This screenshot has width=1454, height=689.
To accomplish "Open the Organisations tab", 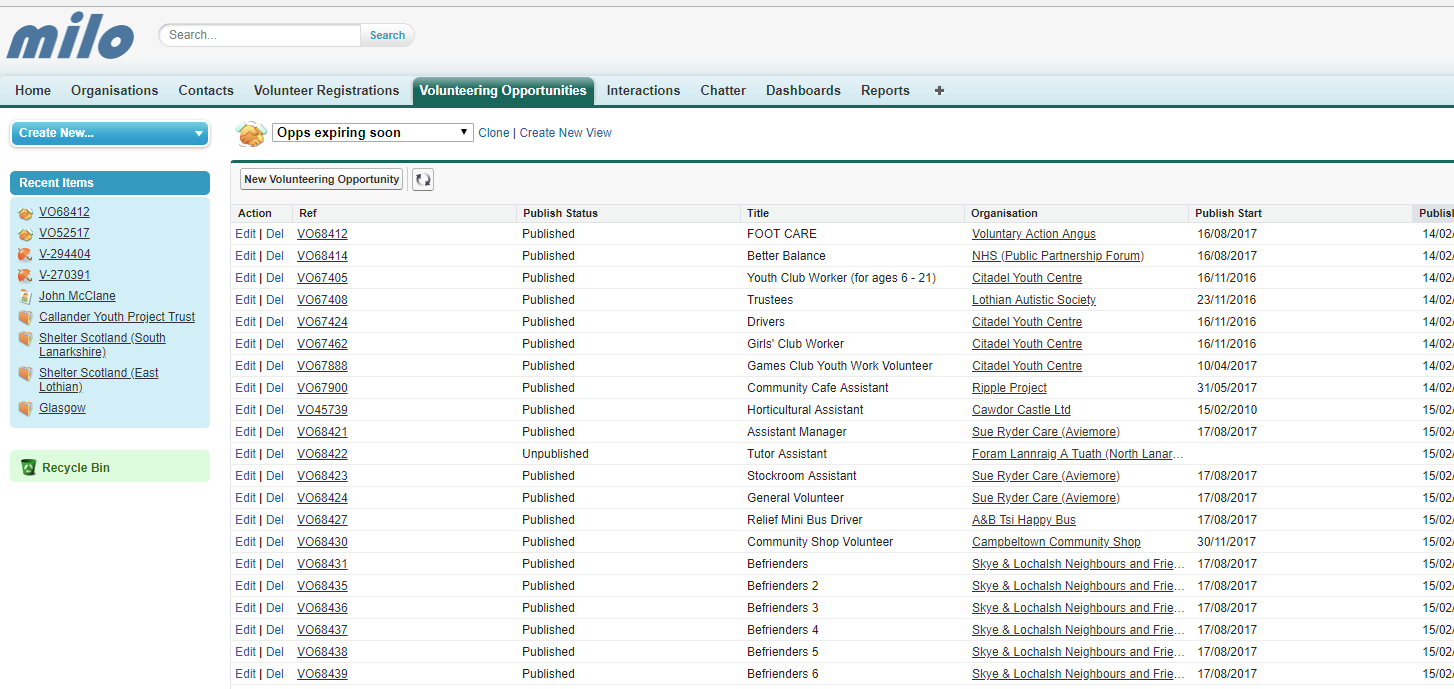I will pos(114,90).
